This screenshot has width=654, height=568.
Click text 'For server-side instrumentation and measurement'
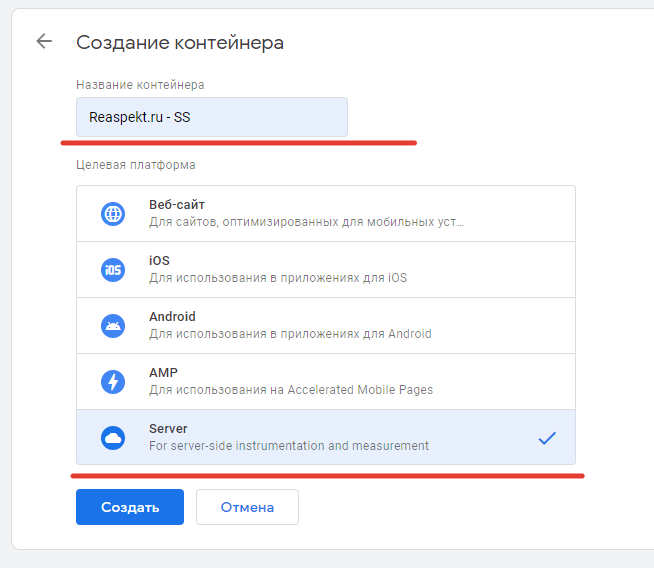289,446
